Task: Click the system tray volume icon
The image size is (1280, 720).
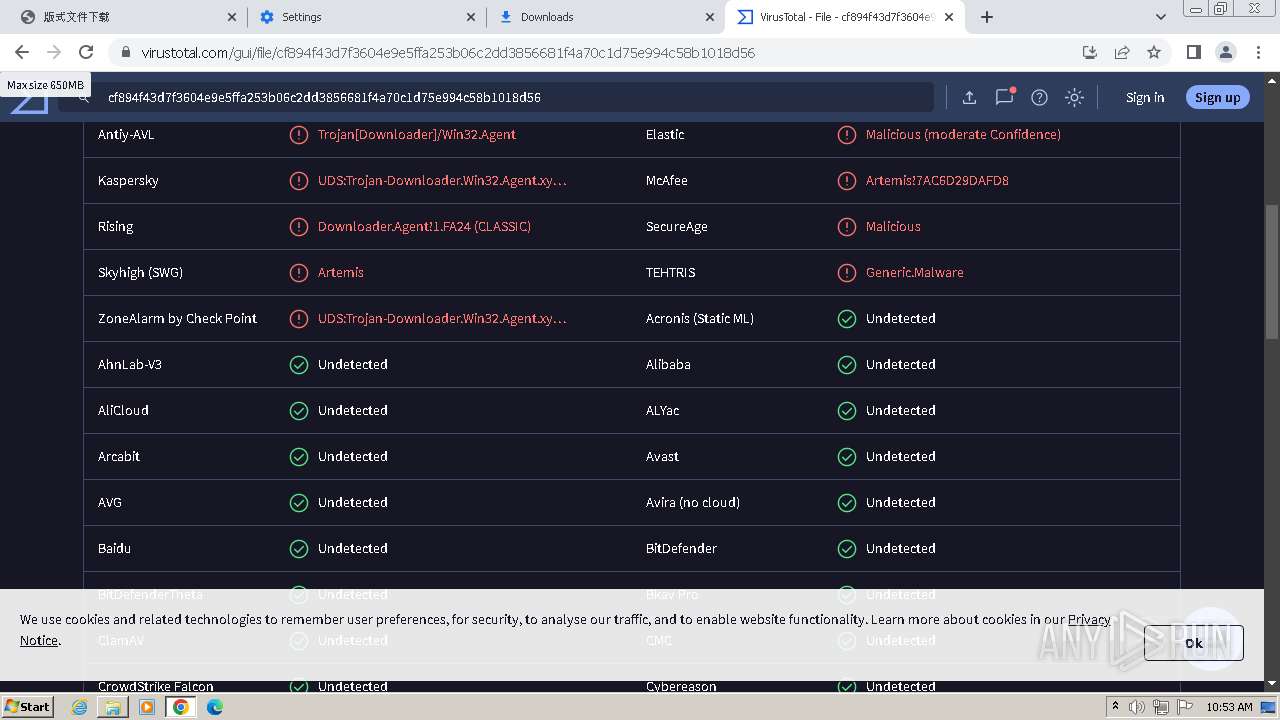Action: point(1137,707)
